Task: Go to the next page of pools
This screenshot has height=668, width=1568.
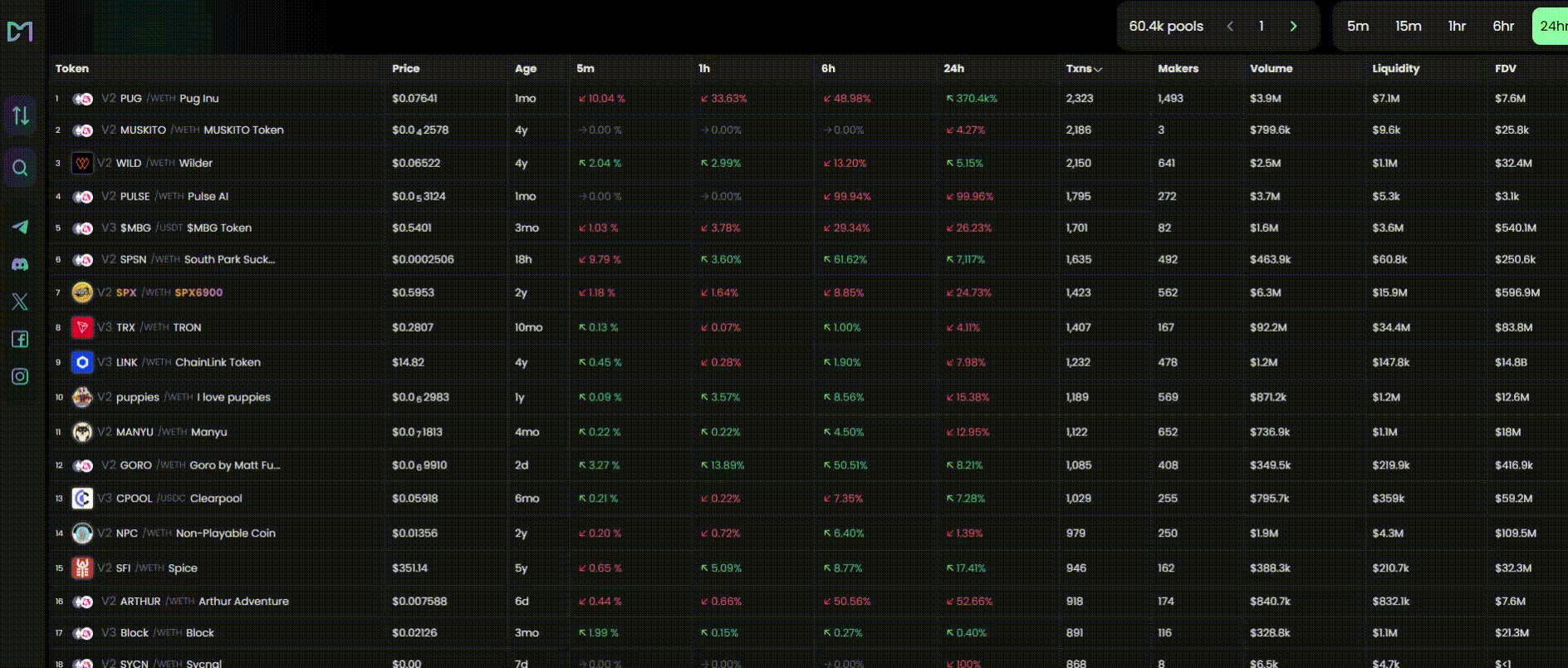Action: 1292,26
